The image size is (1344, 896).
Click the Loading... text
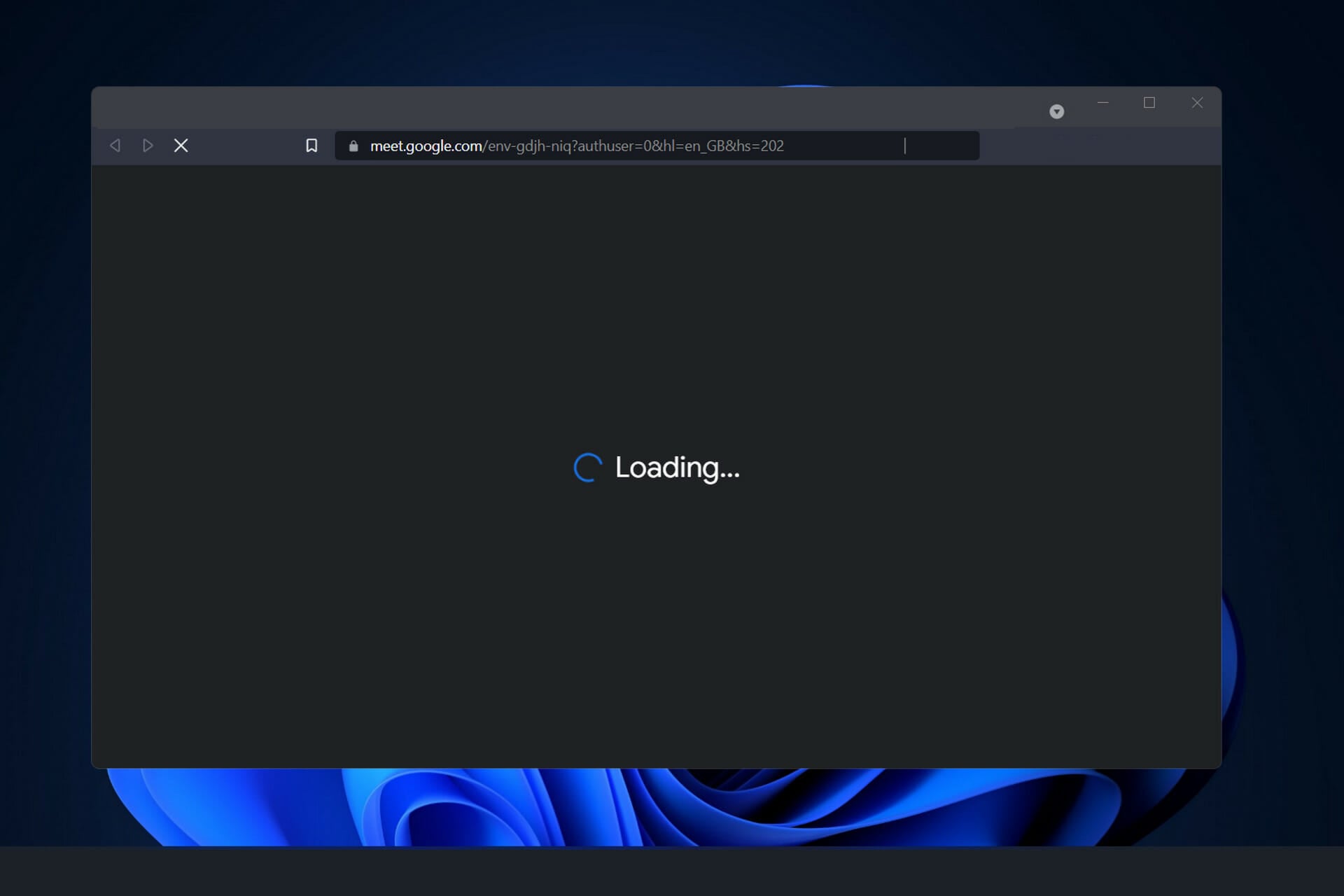tap(677, 468)
